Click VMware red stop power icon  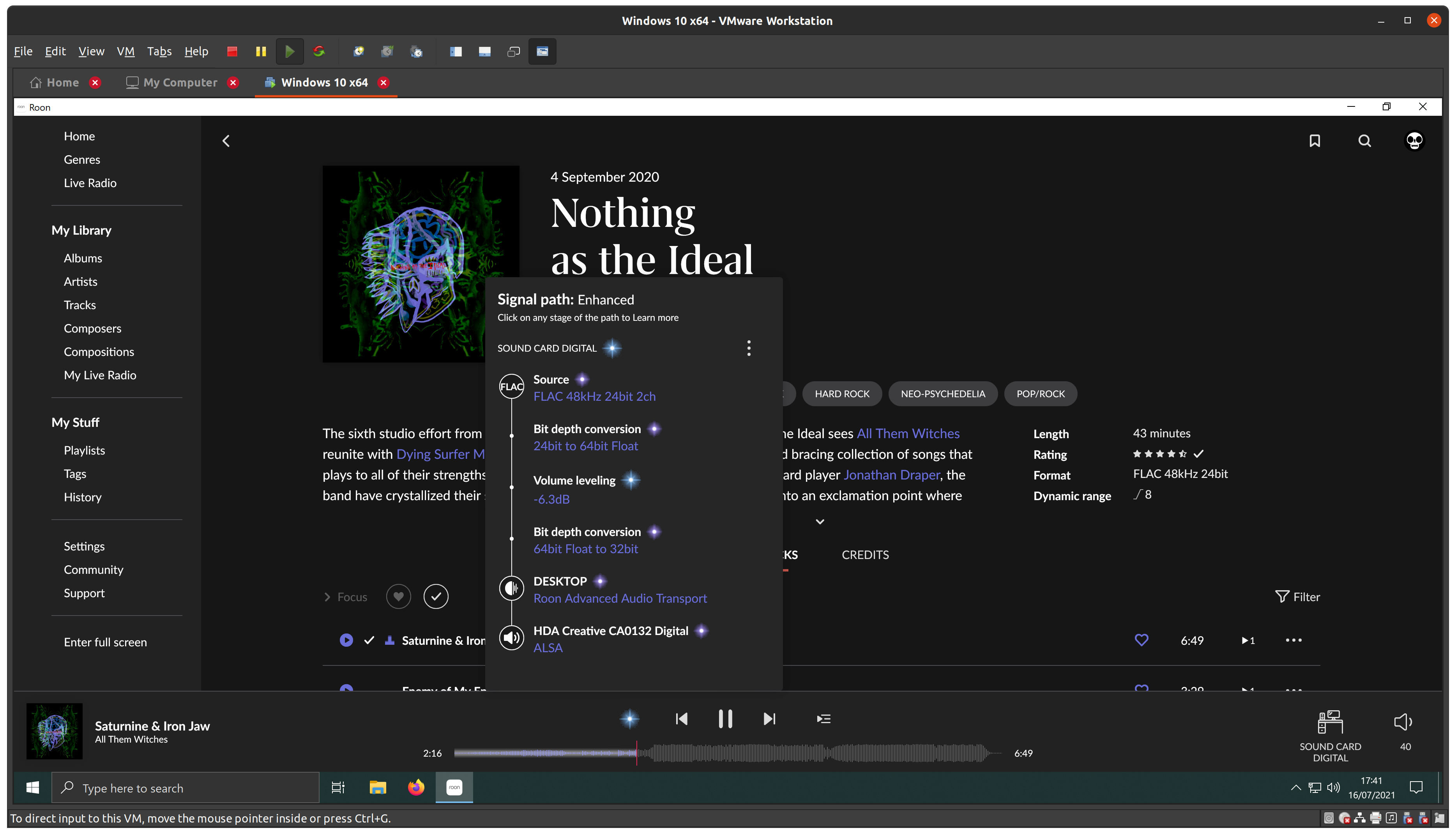point(232,51)
